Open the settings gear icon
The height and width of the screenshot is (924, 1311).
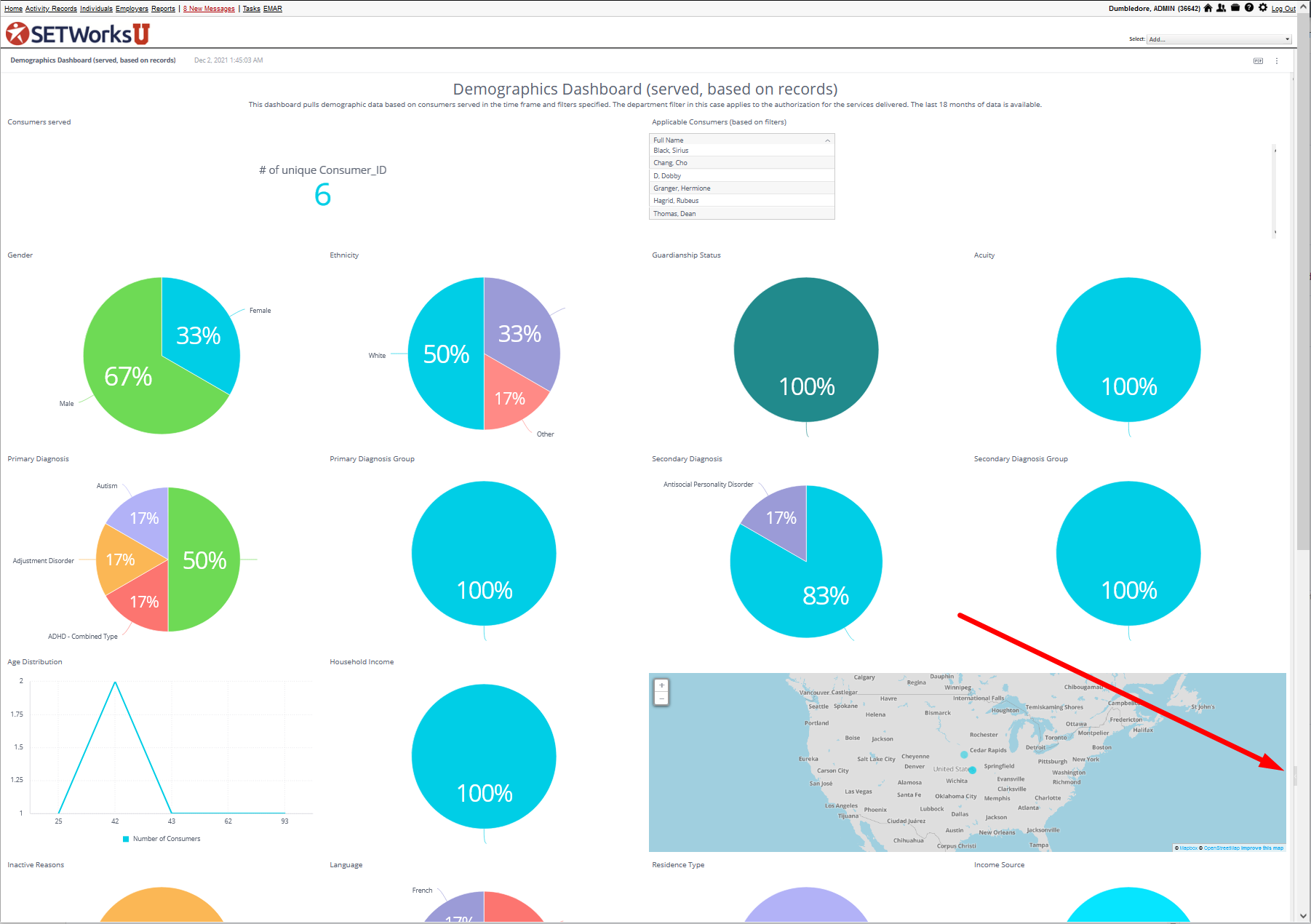(x=1263, y=8)
